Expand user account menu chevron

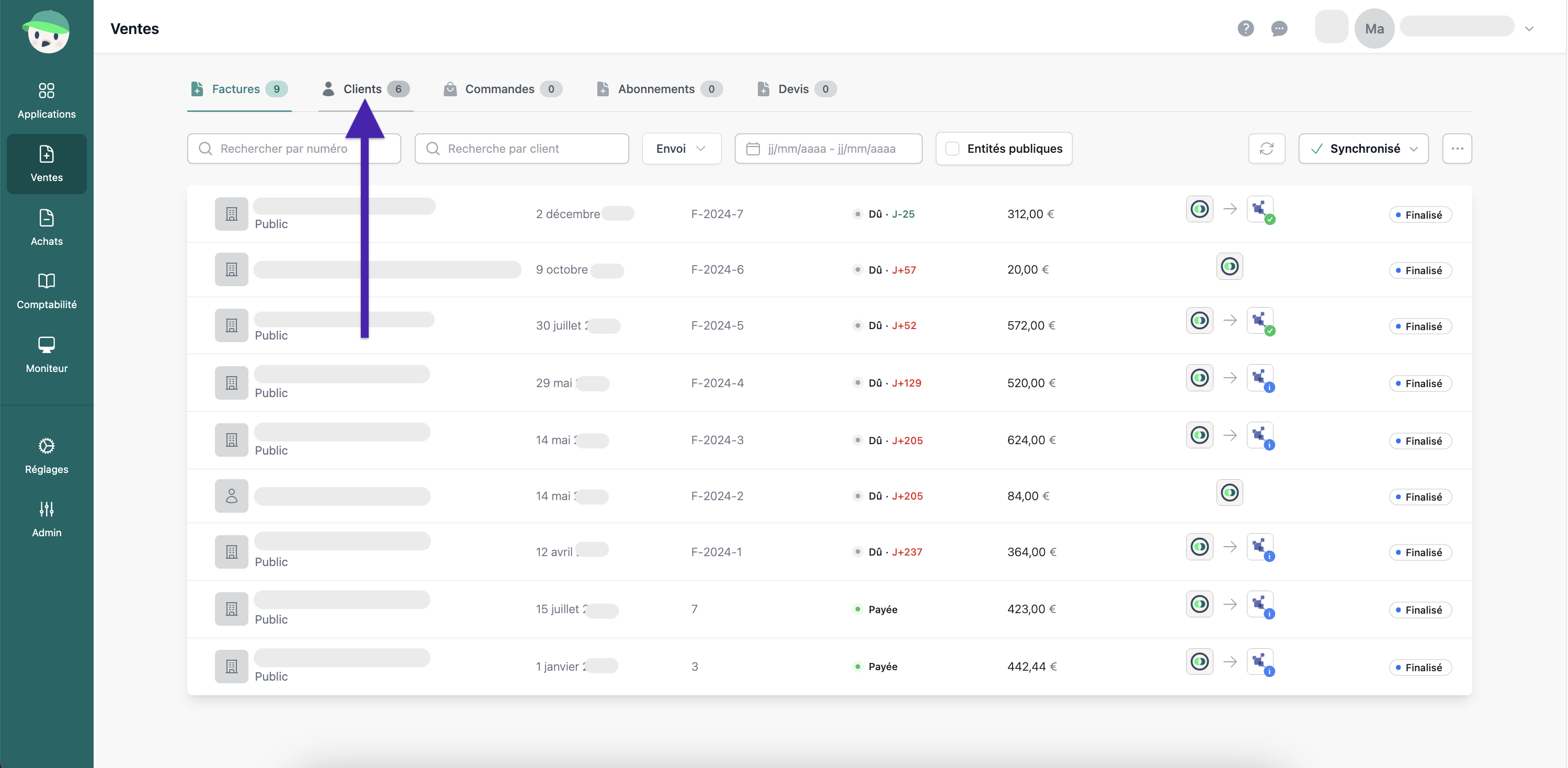pos(1528,29)
